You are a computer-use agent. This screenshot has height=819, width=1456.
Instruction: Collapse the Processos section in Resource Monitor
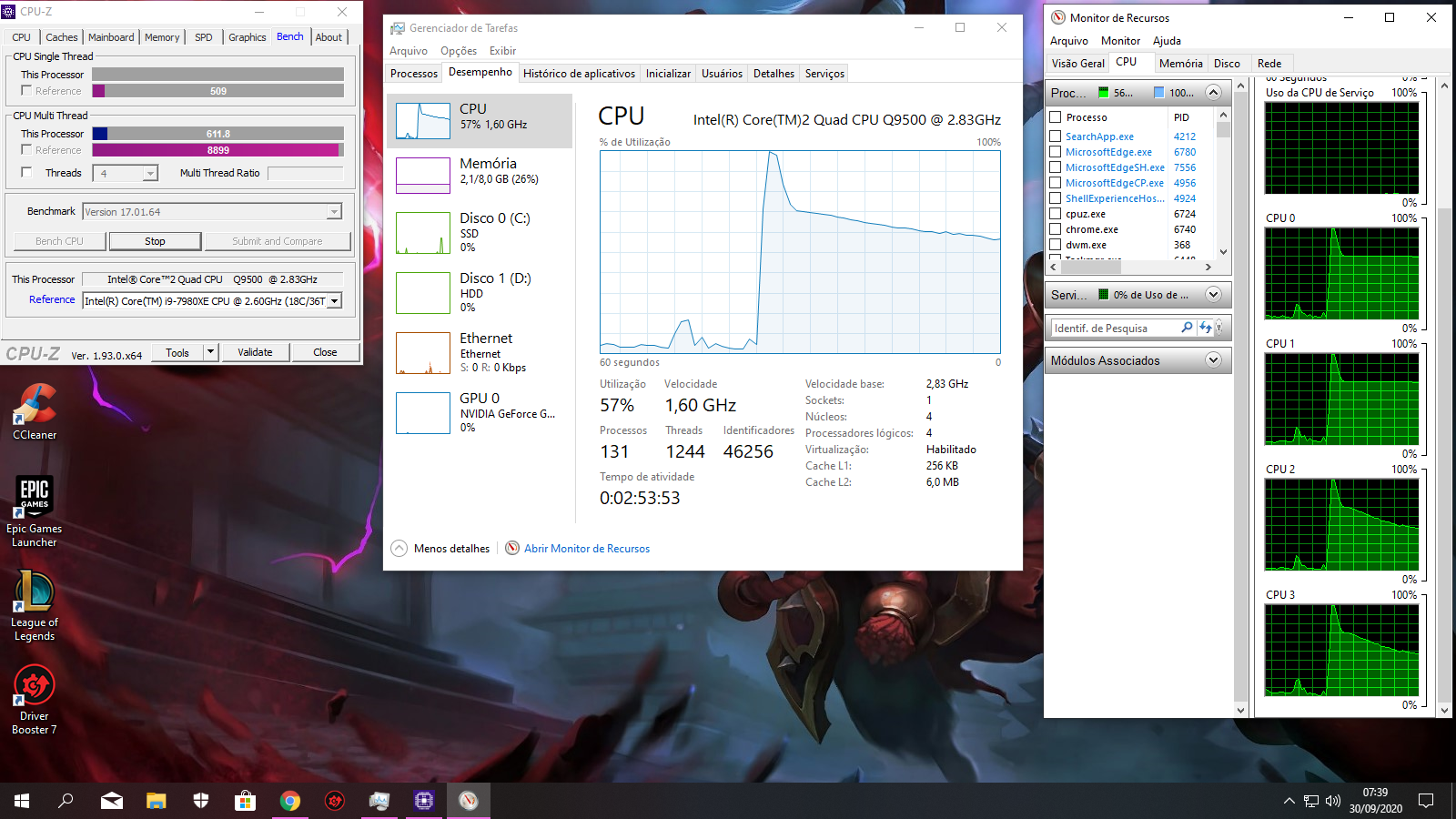pos(1213,93)
